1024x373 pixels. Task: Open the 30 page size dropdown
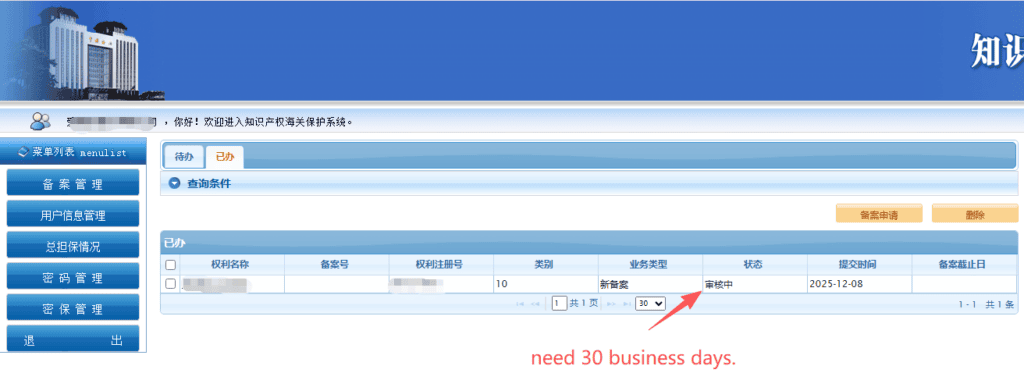[650, 303]
